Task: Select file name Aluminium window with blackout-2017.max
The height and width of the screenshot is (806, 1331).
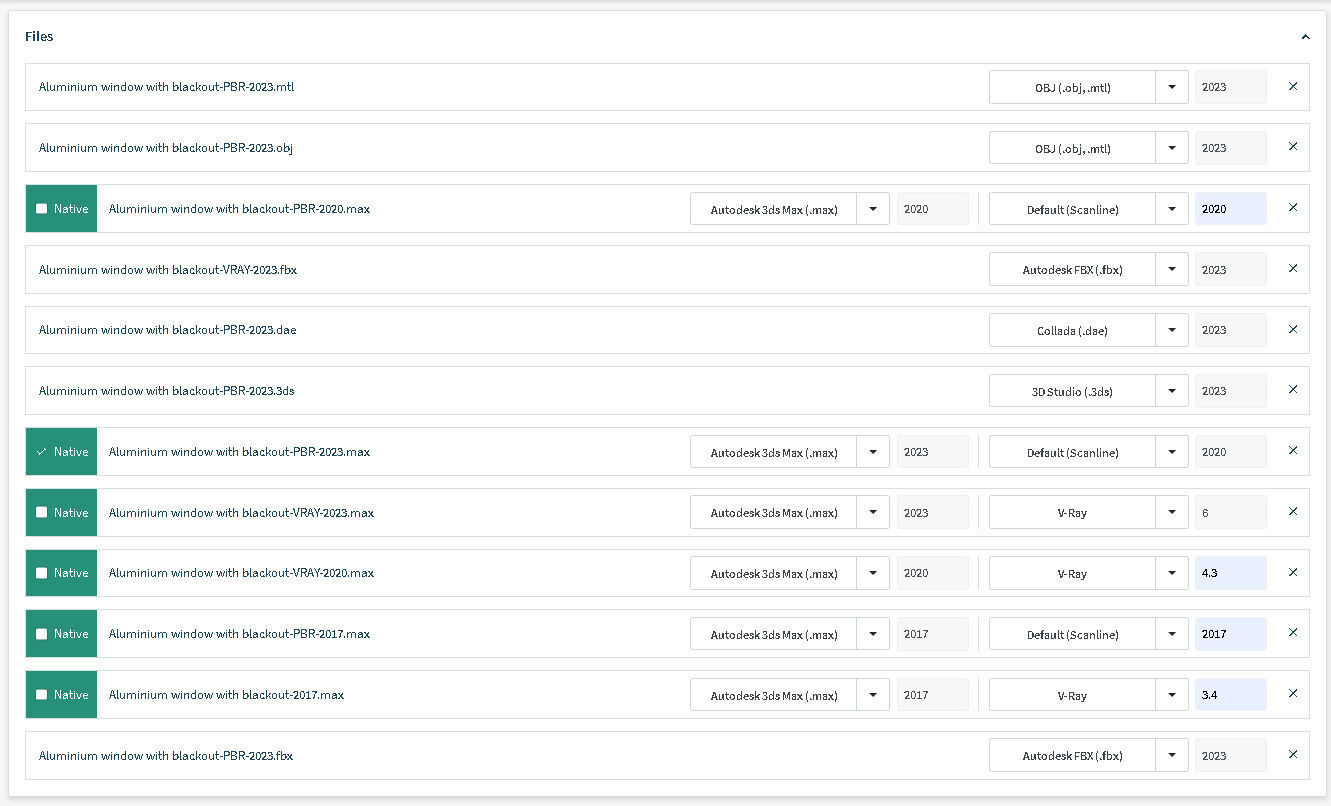Action: (x=226, y=695)
